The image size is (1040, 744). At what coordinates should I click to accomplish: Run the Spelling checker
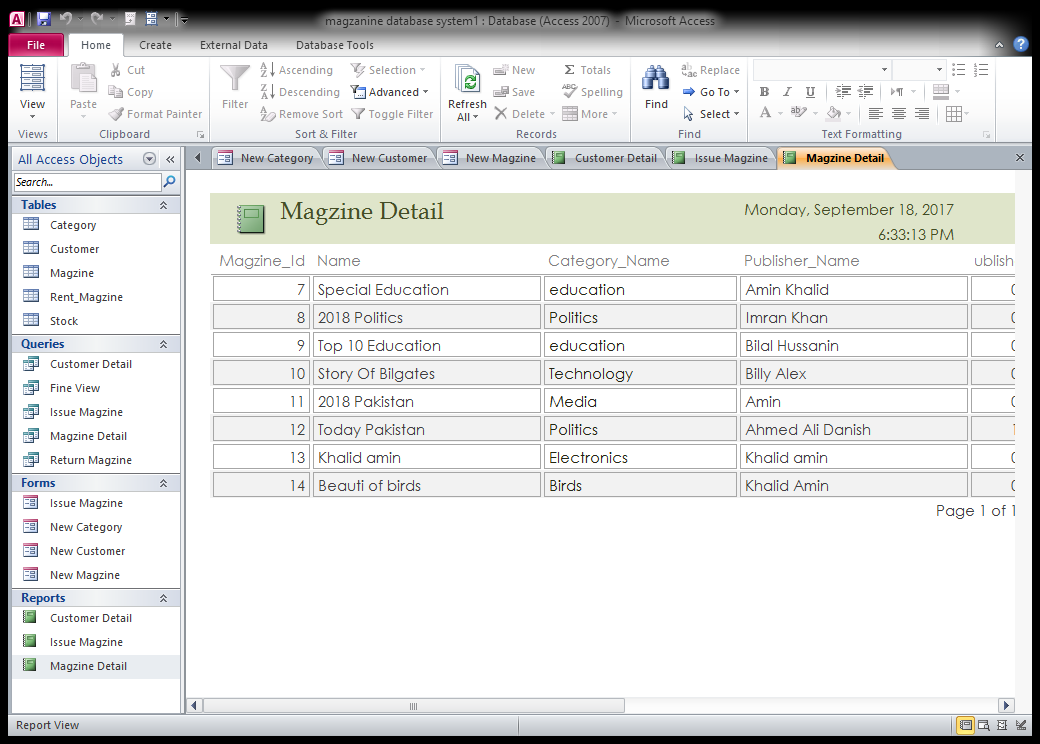click(592, 91)
